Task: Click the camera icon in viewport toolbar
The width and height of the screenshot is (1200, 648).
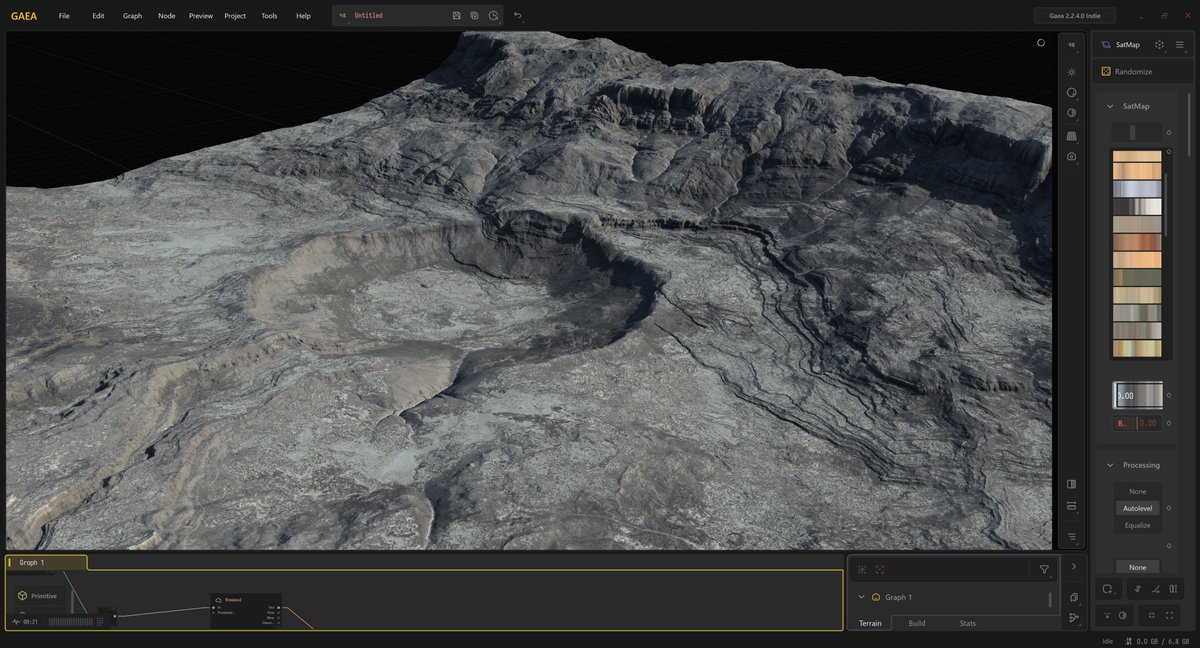Action: [1071, 157]
